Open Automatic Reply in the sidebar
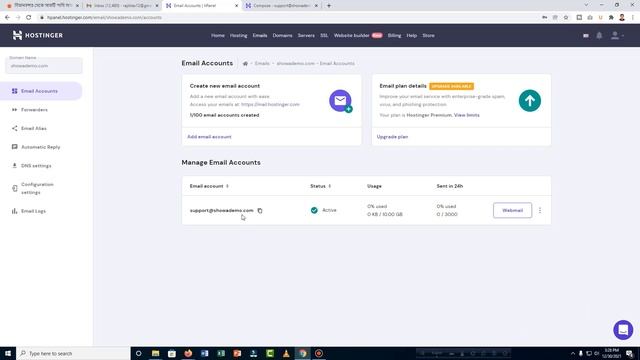 click(40, 147)
